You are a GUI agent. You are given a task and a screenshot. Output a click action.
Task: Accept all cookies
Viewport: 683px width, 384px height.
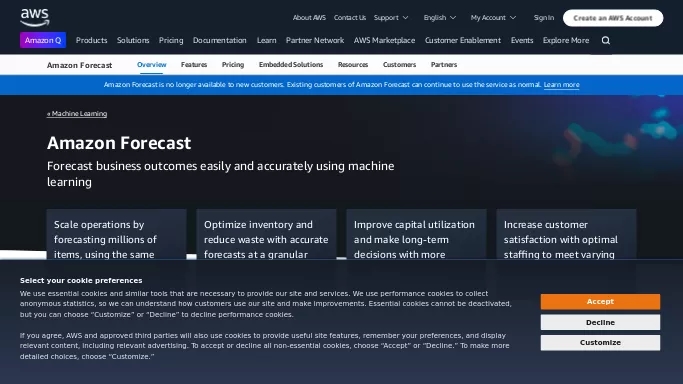(x=600, y=301)
